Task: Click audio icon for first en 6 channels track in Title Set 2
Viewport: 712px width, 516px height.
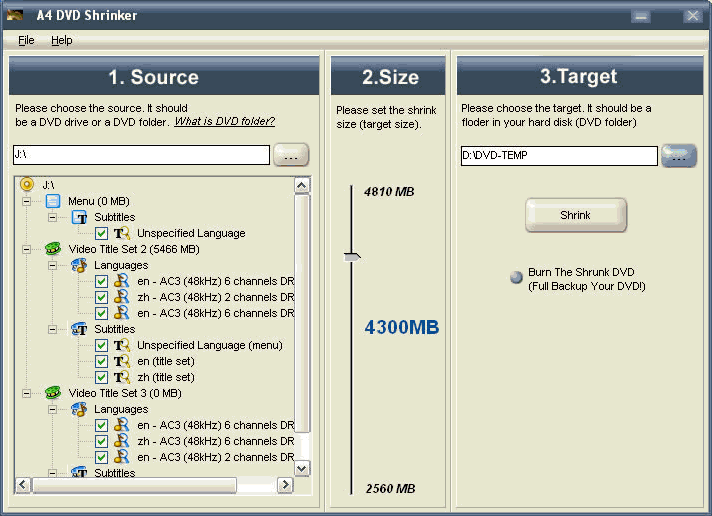Action: coord(122,281)
